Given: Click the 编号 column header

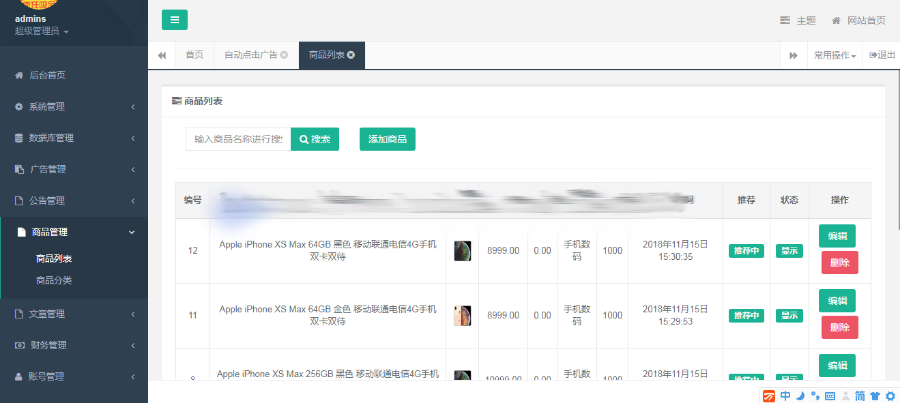Looking at the screenshot, I should [193, 200].
